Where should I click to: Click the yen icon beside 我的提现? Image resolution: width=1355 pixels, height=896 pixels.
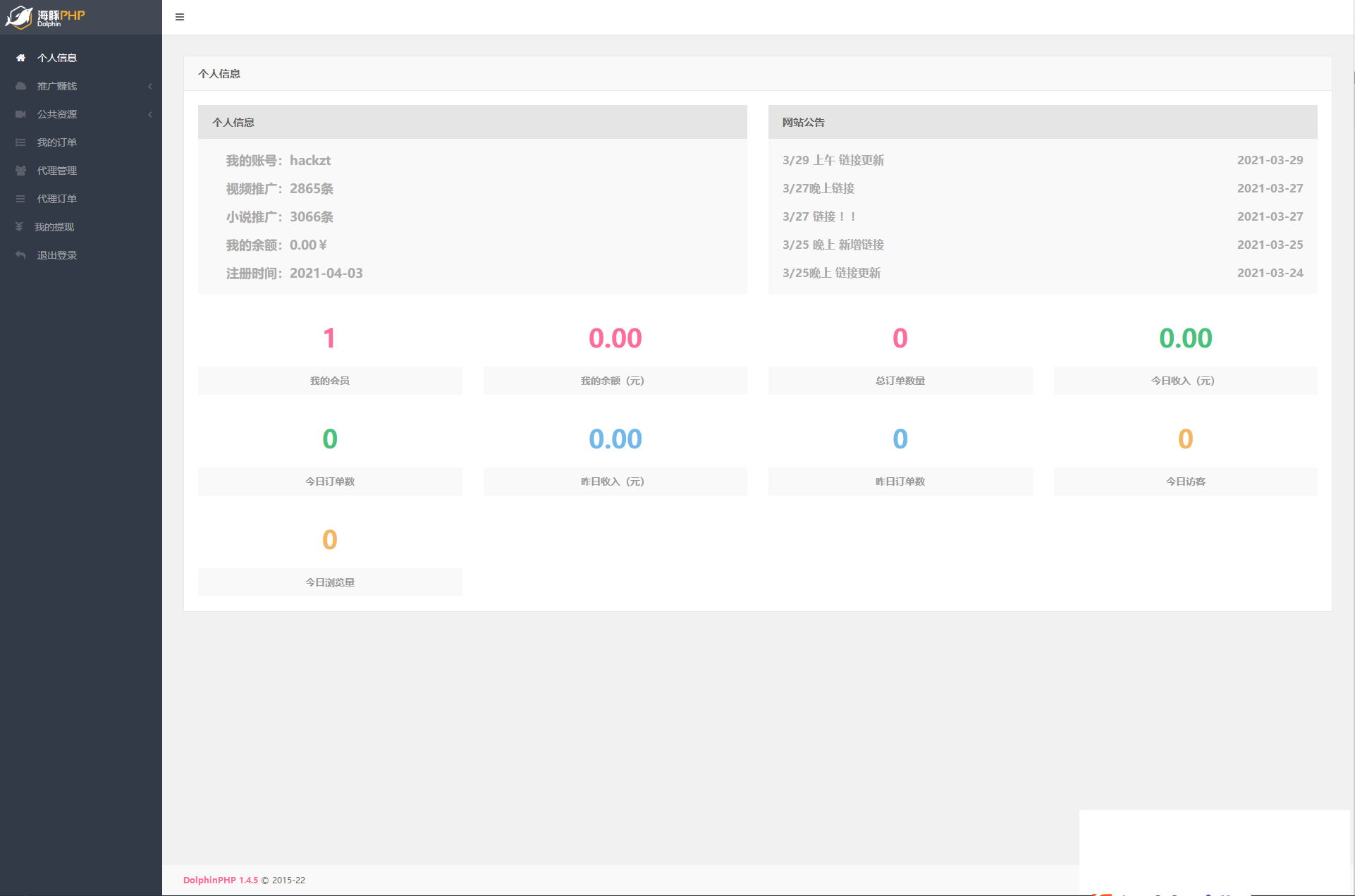[x=19, y=227]
